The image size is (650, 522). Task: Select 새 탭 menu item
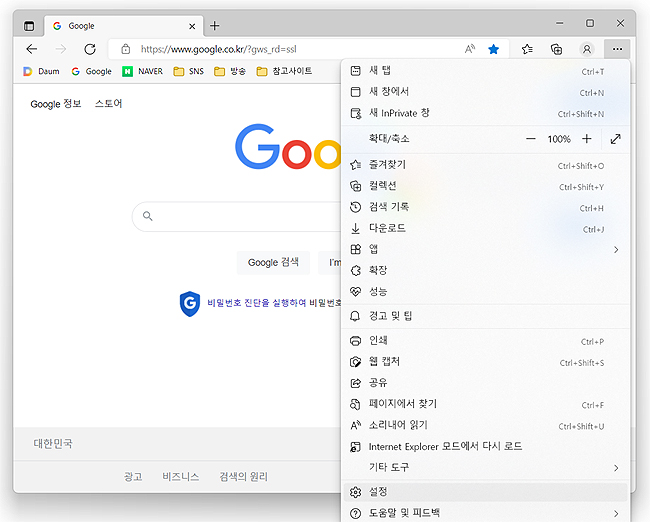(484, 71)
